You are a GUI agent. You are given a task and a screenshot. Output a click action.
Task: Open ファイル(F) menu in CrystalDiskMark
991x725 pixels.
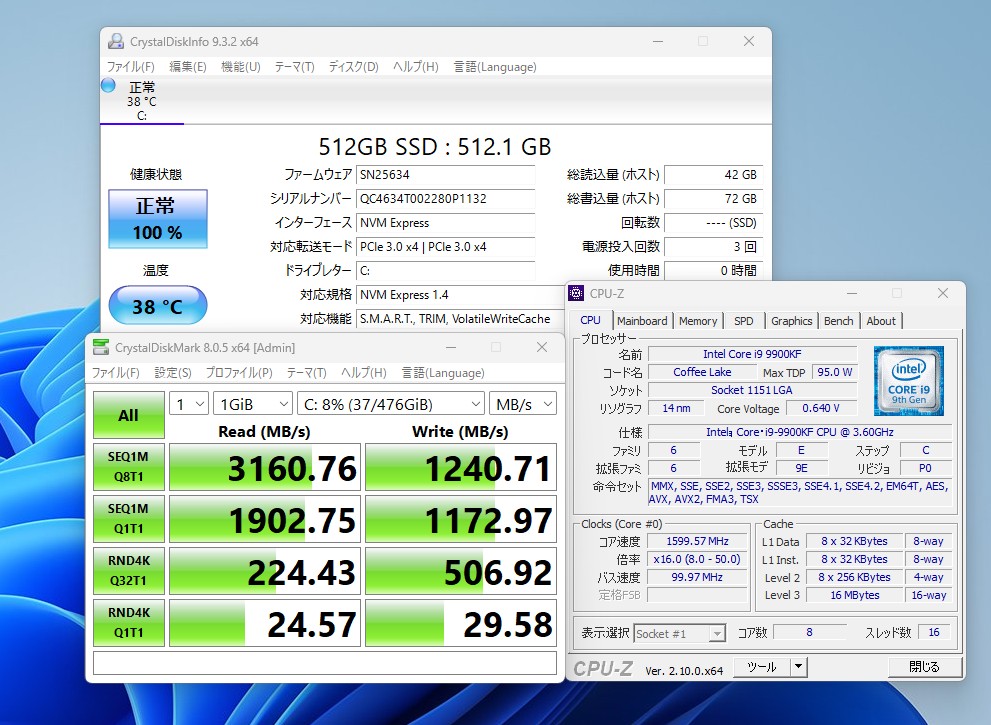click(x=116, y=372)
